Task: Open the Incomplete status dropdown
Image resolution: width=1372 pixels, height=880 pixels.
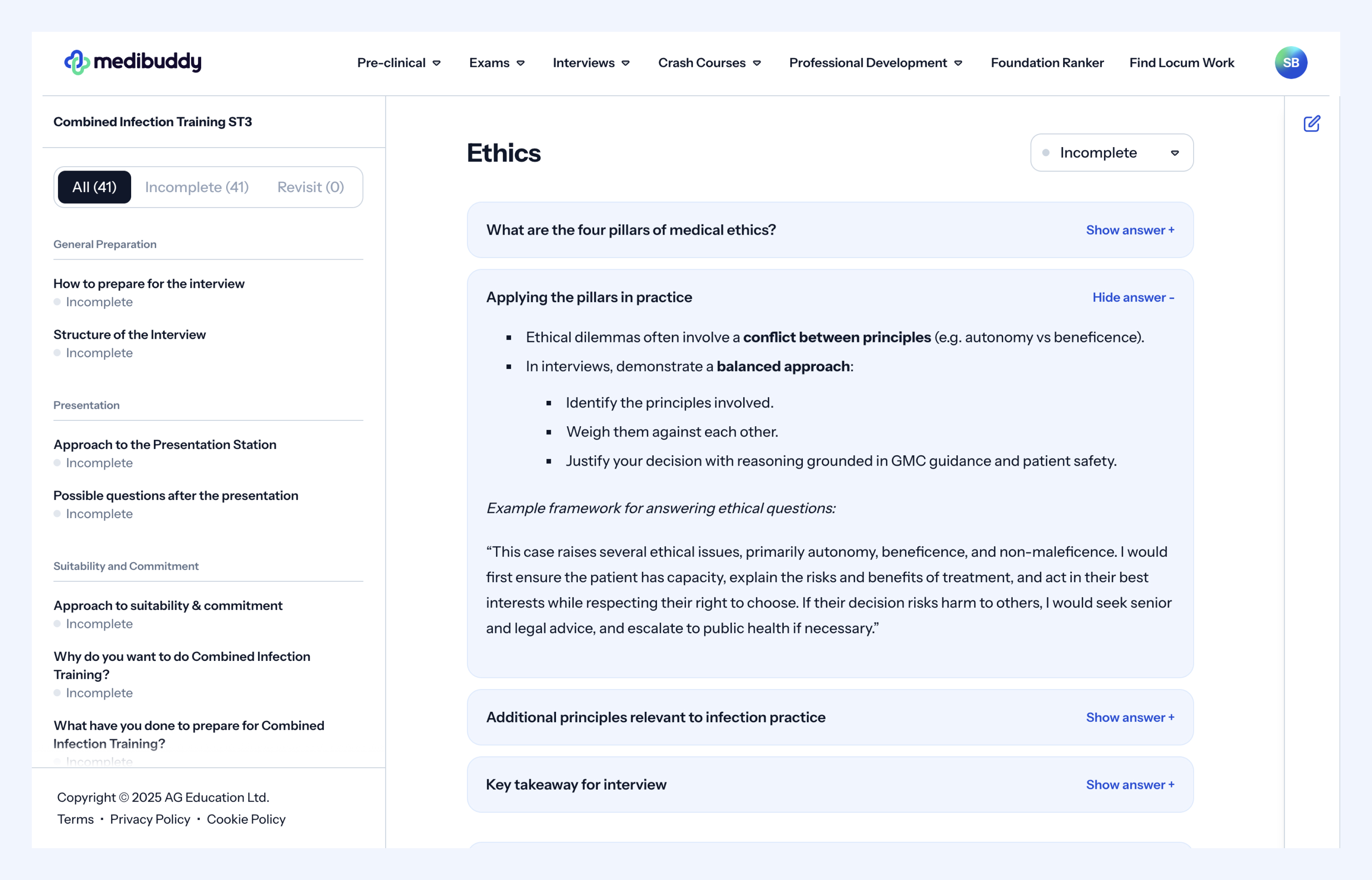Action: pyautogui.click(x=1111, y=153)
